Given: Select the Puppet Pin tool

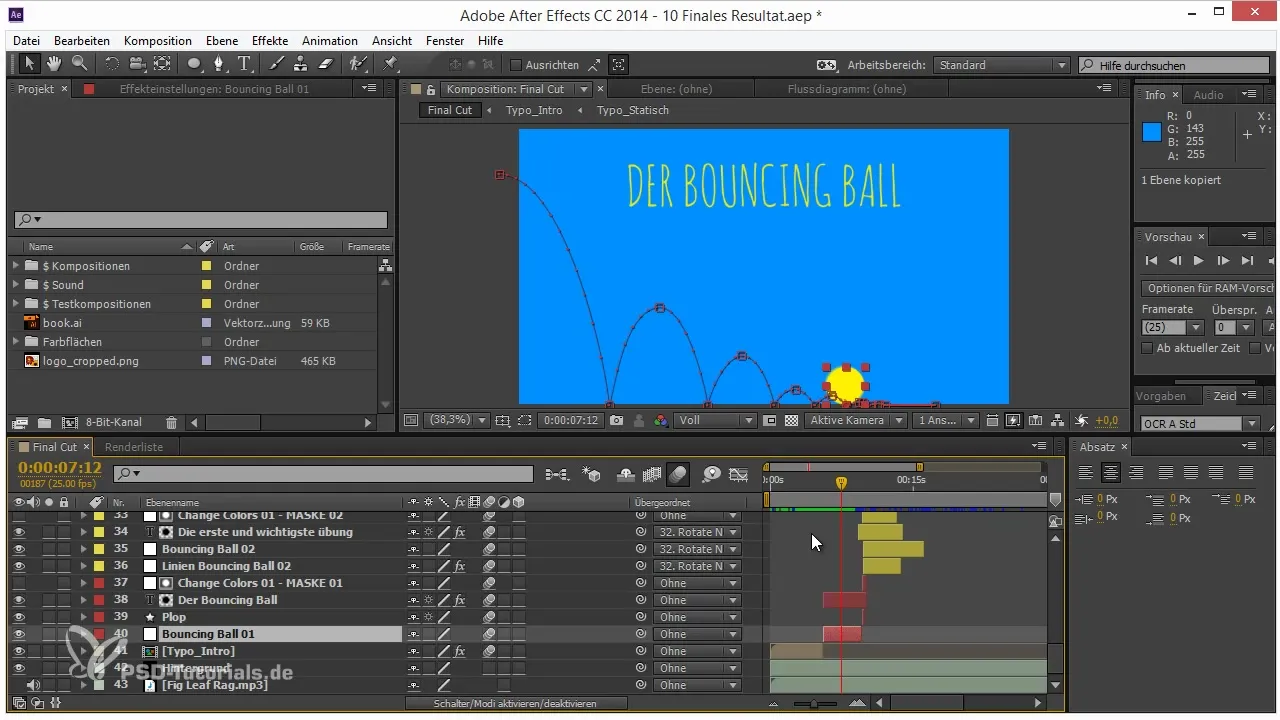Looking at the screenshot, I should click(x=390, y=64).
